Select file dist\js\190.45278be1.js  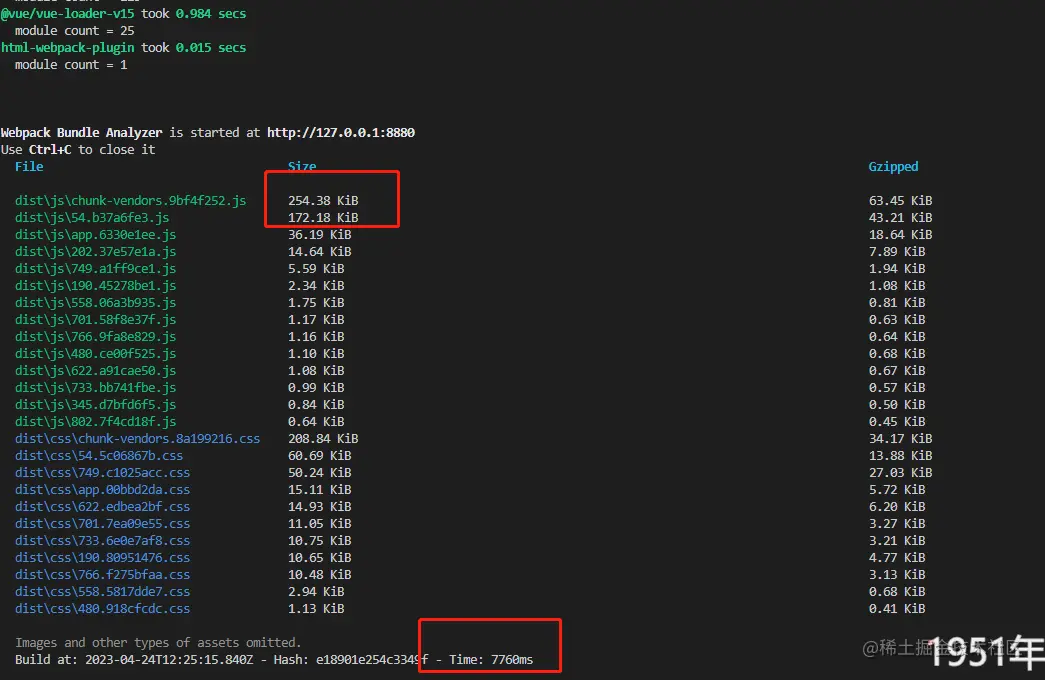tap(95, 286)
